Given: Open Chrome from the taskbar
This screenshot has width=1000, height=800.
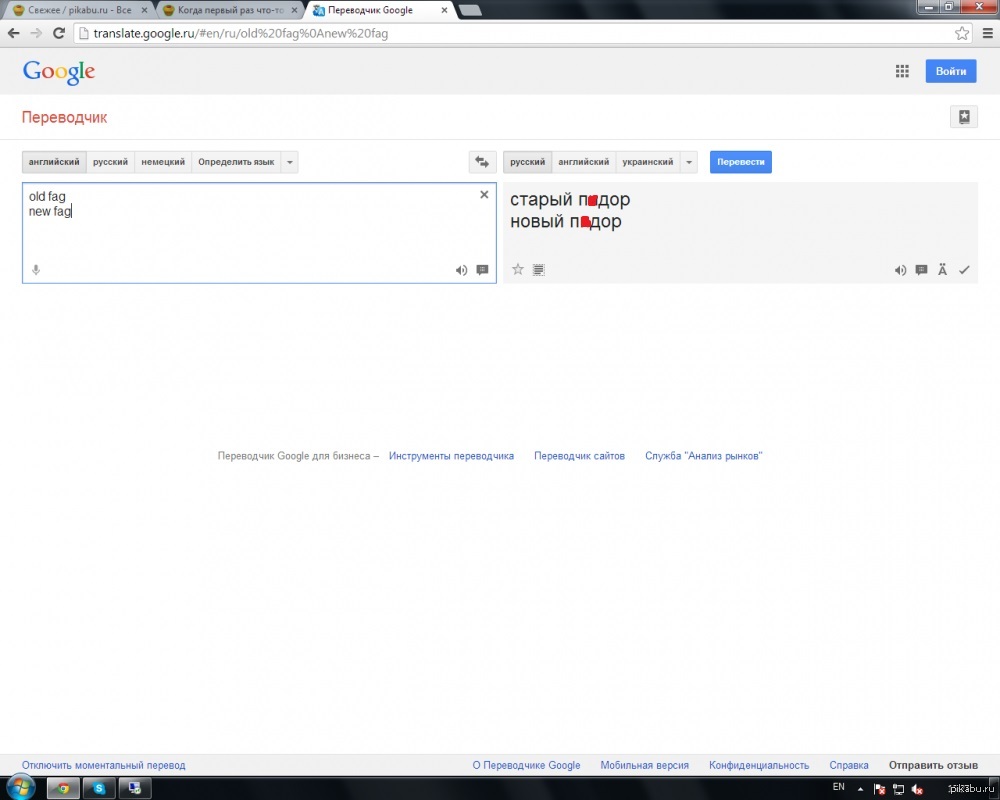Looking at the screenshot, I should click(x=63, y=788).
